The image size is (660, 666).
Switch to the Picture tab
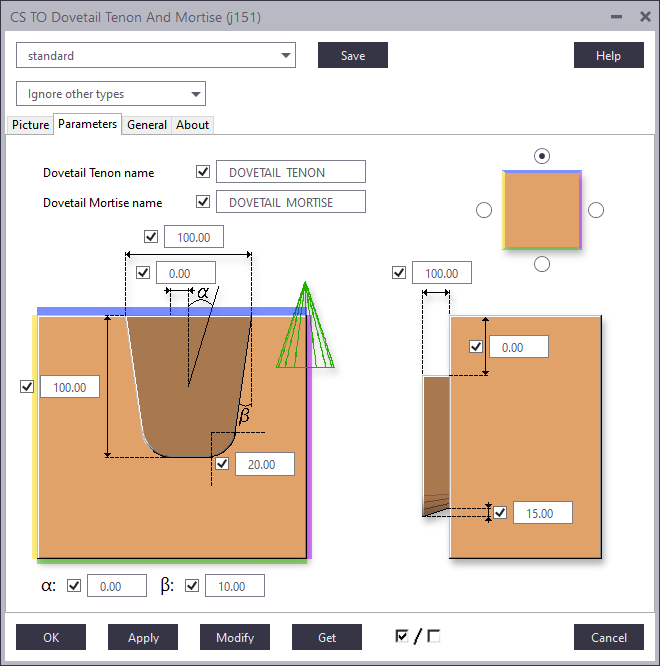[30, 125]
